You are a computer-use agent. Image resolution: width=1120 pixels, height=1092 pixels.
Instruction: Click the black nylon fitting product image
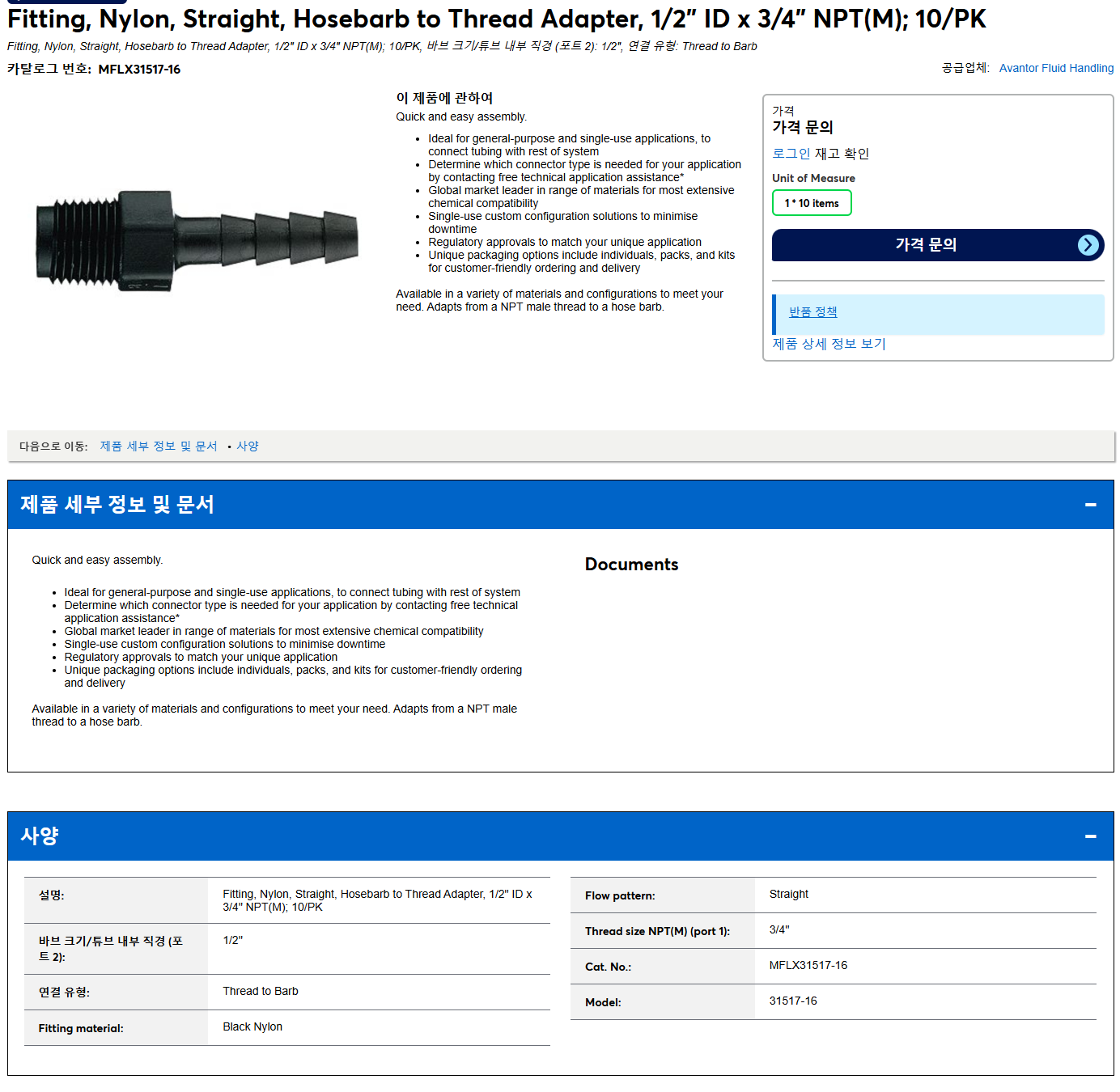pos(197,240)
